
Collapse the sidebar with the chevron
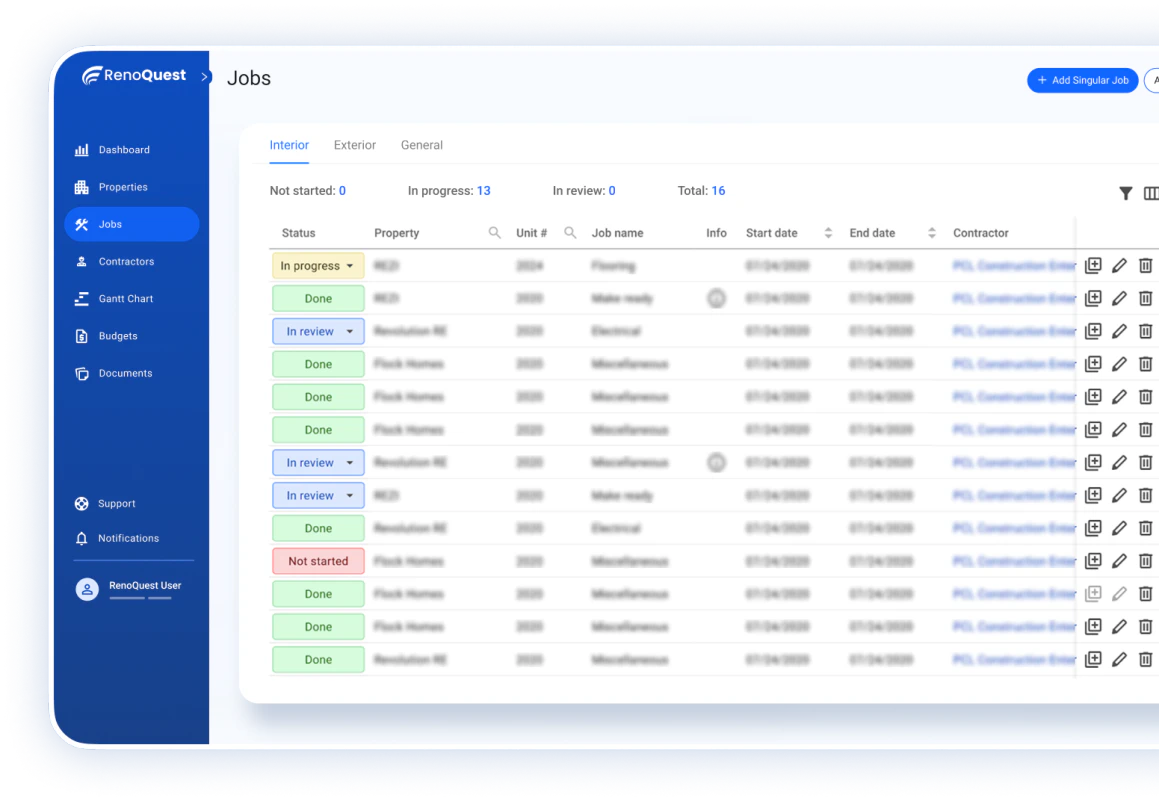[x=205, y=76]
